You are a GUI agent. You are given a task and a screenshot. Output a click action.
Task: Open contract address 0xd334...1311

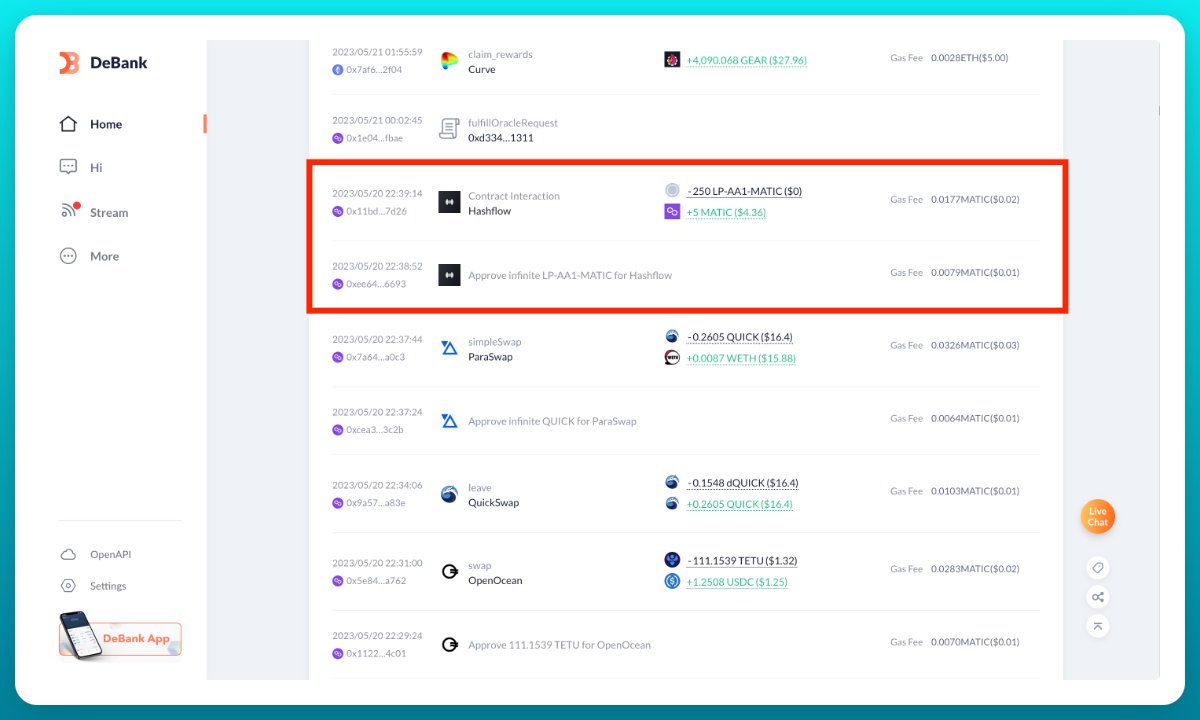501,138
